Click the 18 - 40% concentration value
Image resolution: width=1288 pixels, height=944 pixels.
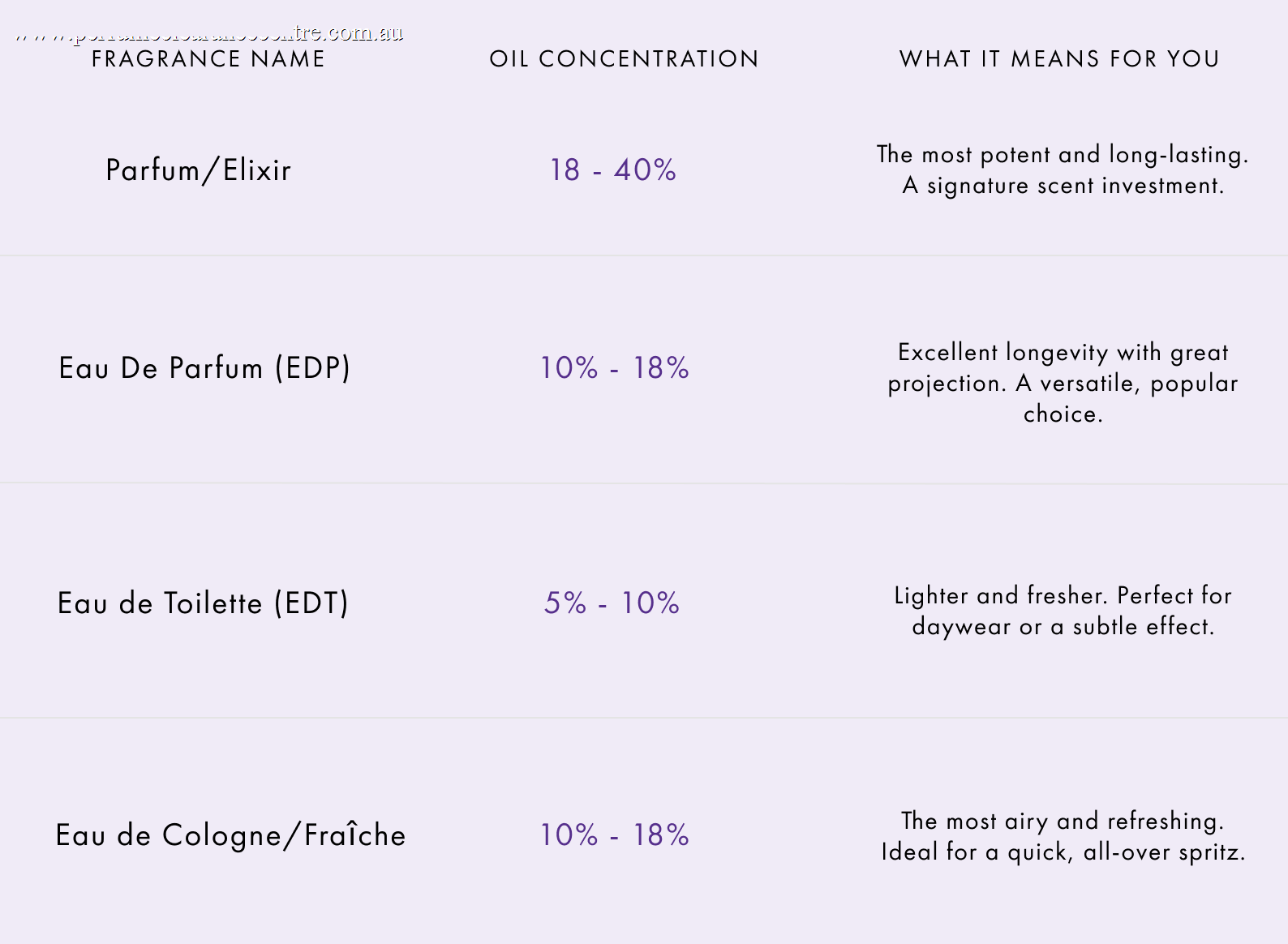pos(613,170)
